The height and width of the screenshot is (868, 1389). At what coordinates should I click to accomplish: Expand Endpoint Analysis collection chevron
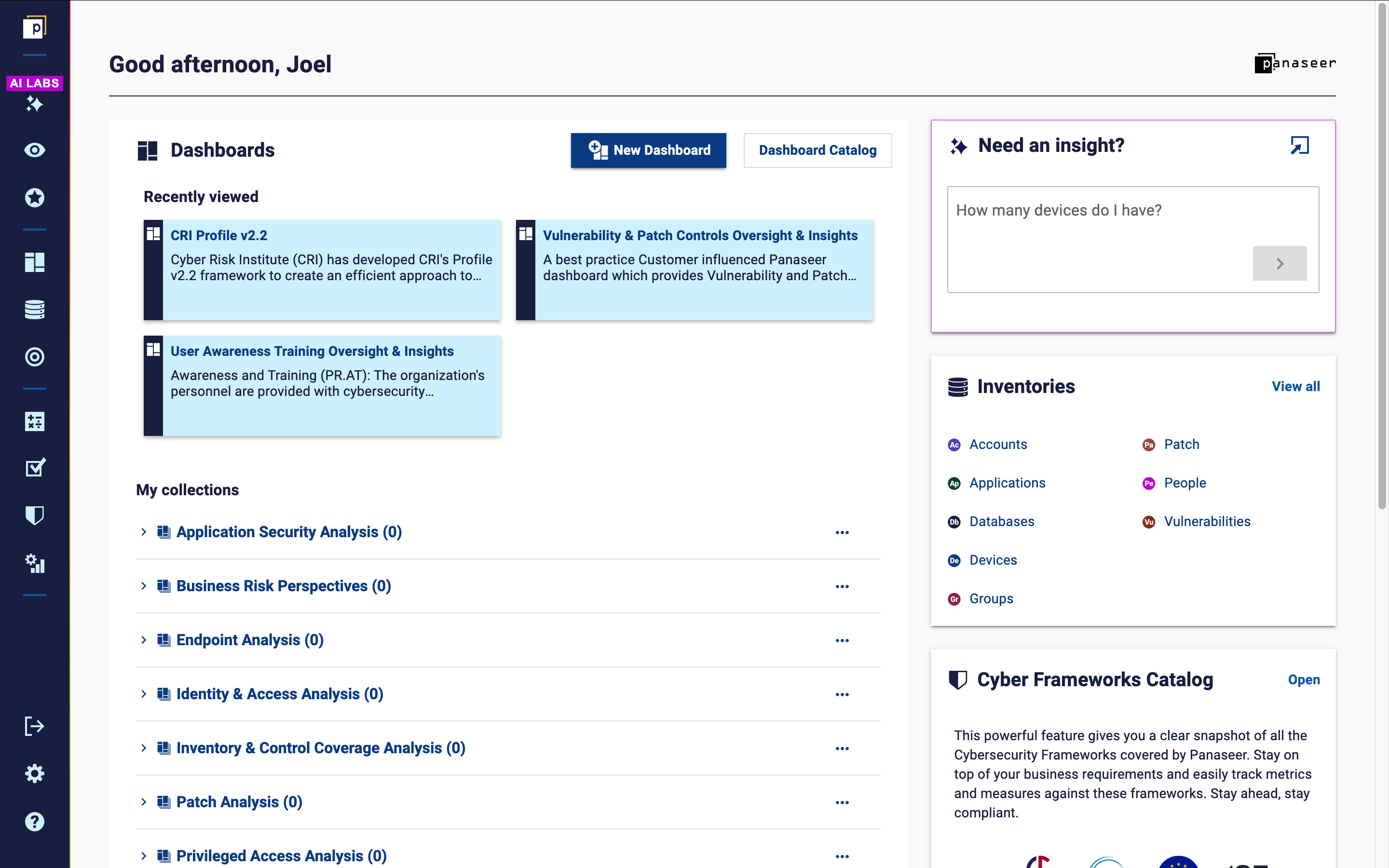144,640
